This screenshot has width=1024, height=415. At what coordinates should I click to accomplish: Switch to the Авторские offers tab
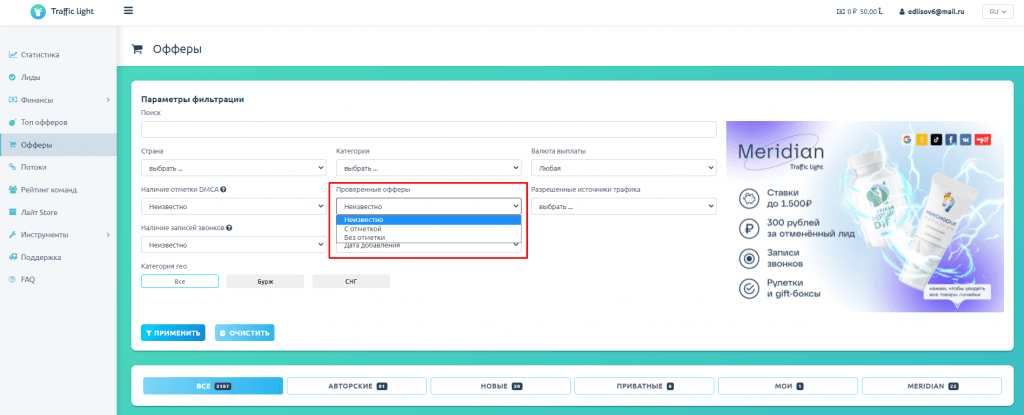pyautogui.click(x=357, y=386)
